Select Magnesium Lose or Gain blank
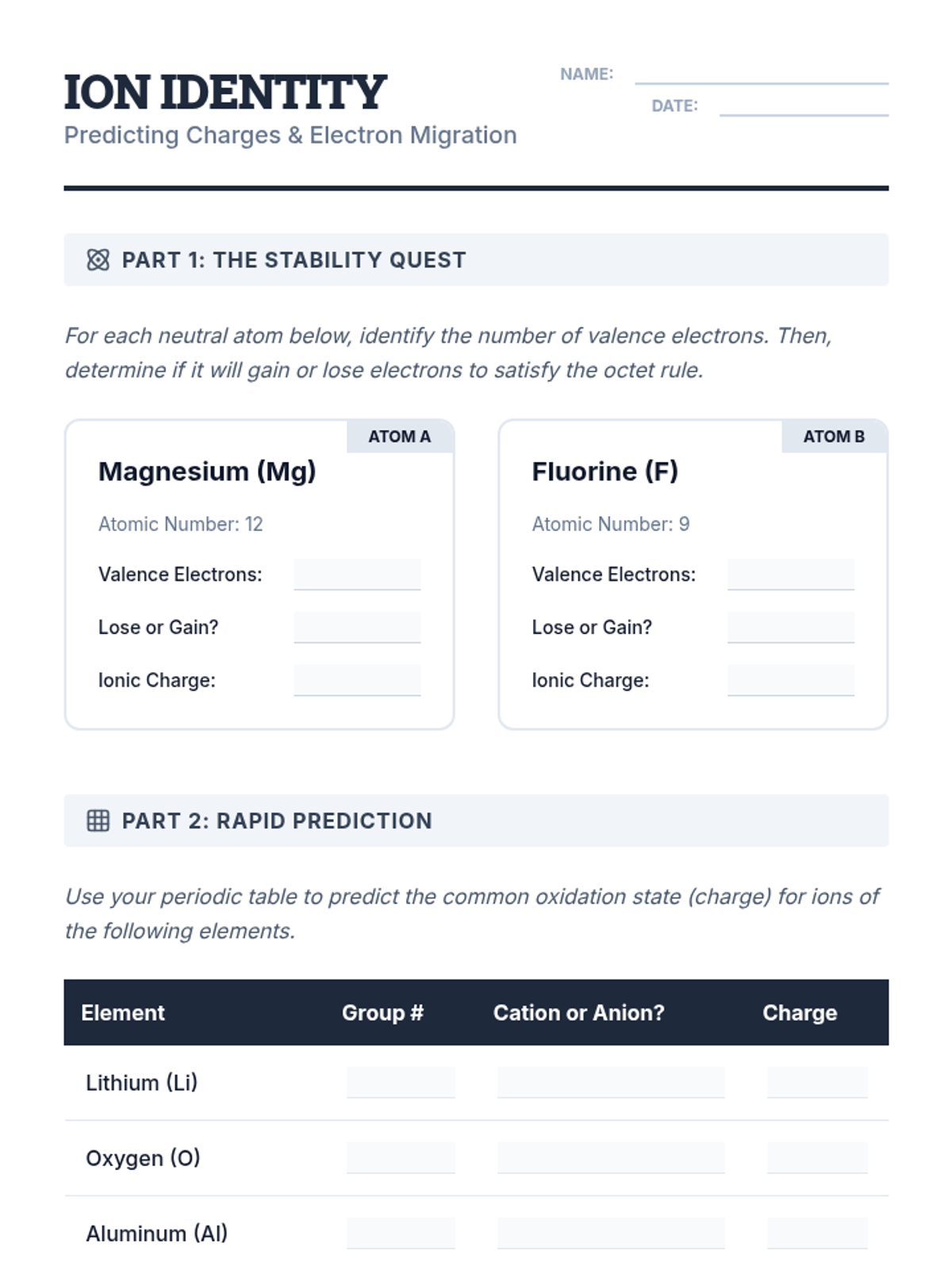Image resolution: width=952 pixels, height=1270 pixels. [357, 627]
